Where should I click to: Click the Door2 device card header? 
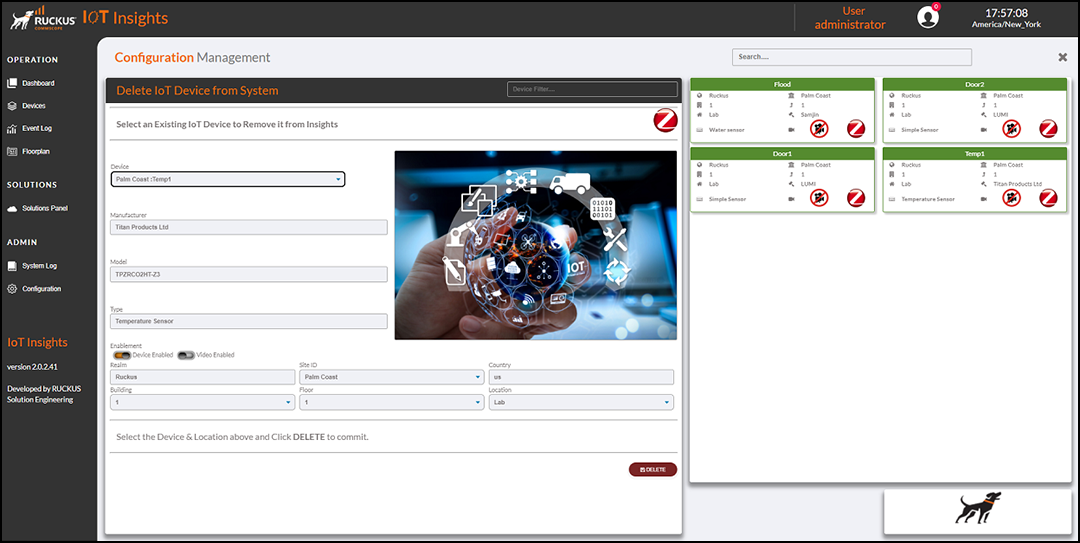pos(975,84)
